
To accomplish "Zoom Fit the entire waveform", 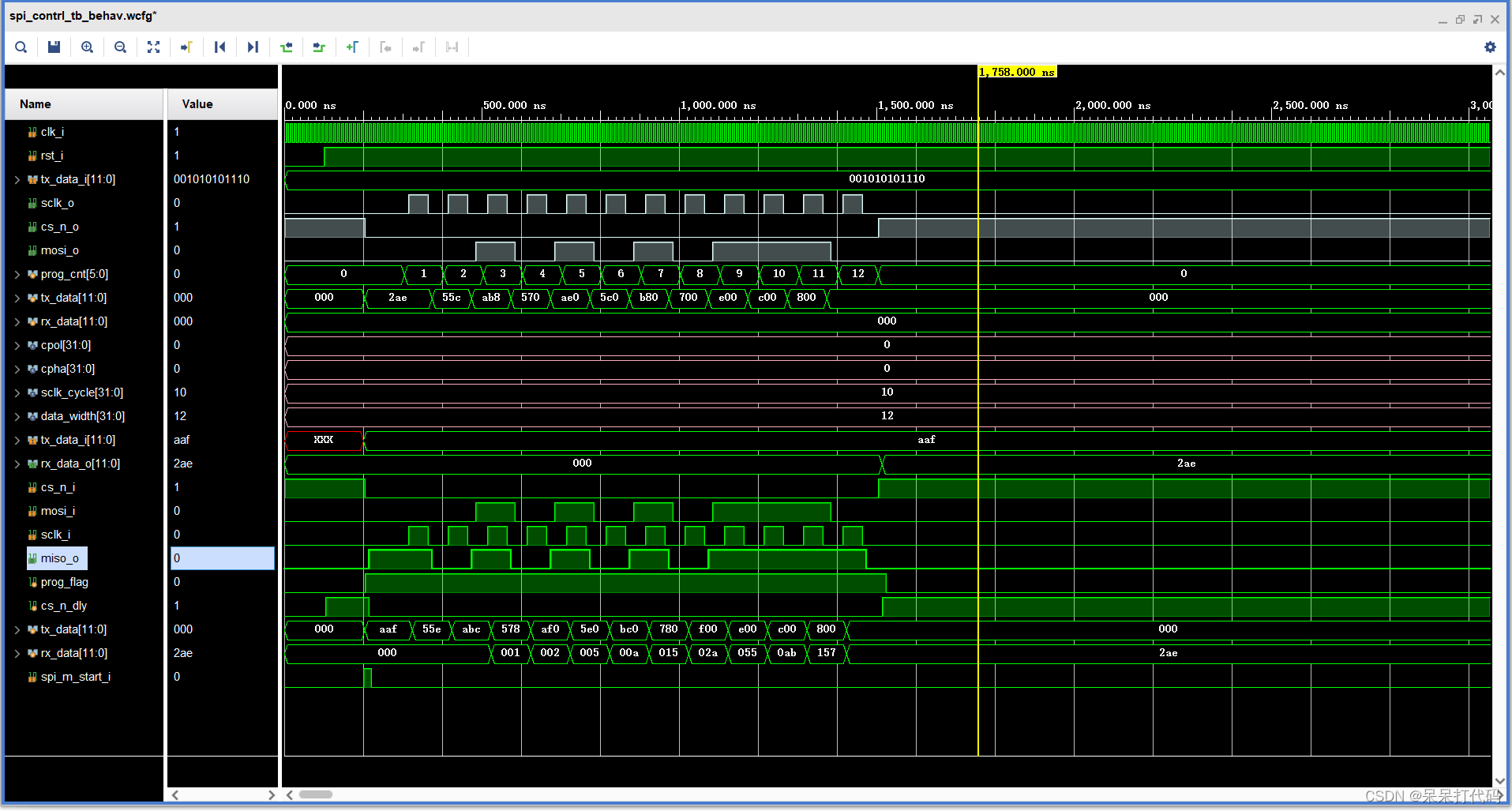I will point(153,47).
